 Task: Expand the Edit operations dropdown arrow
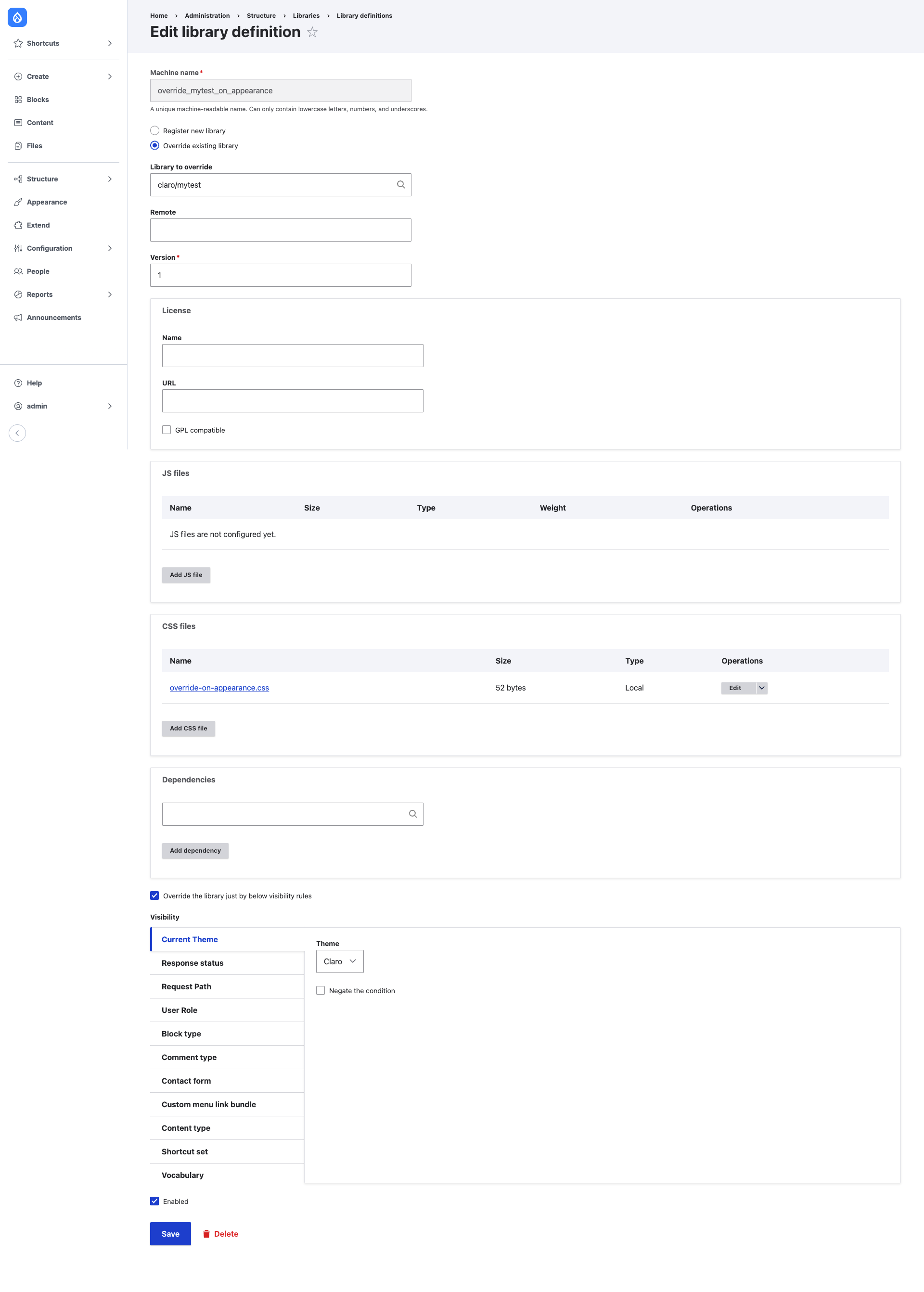[x=761, y=688]
